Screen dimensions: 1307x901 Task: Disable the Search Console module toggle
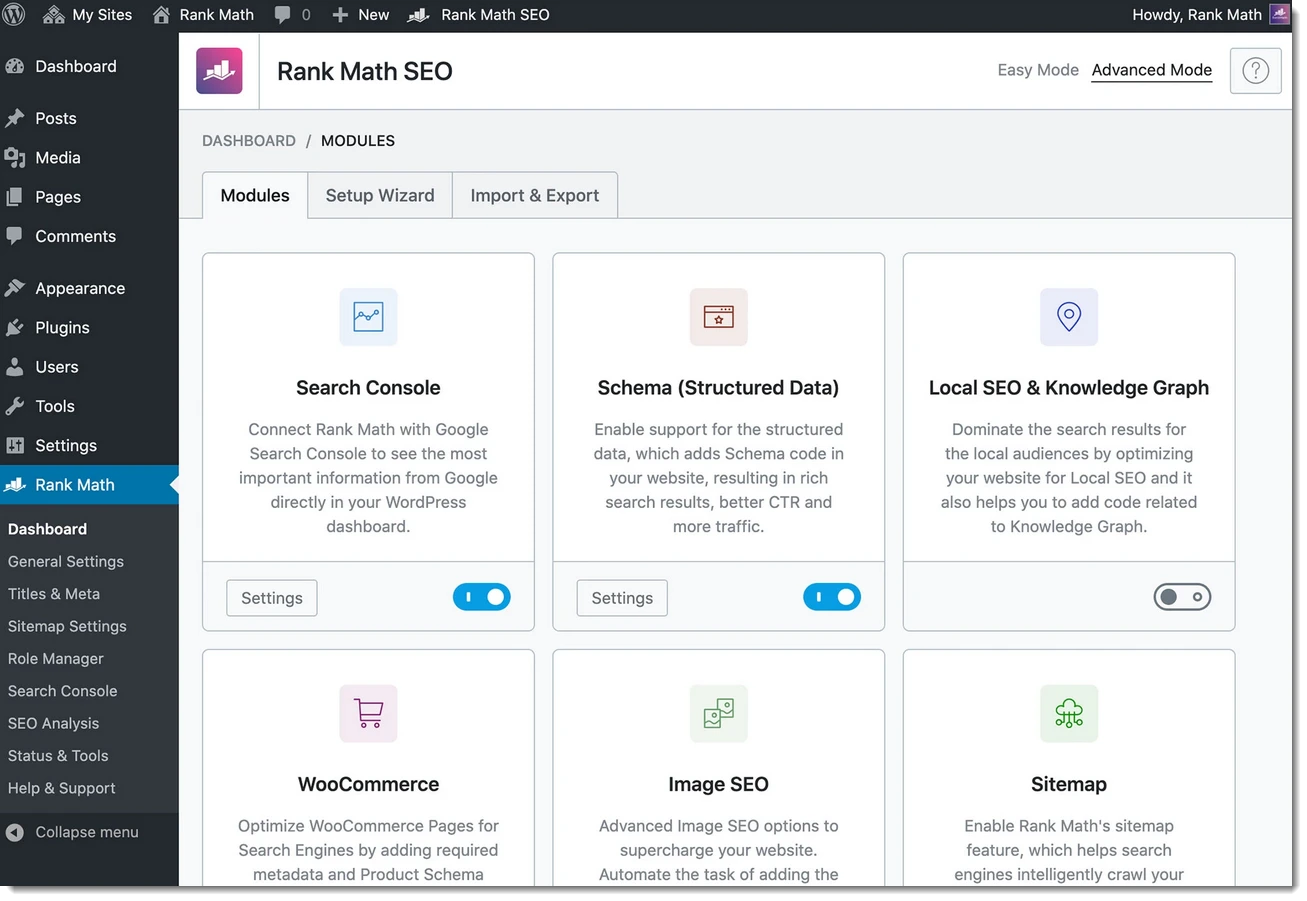coord(482,597)
